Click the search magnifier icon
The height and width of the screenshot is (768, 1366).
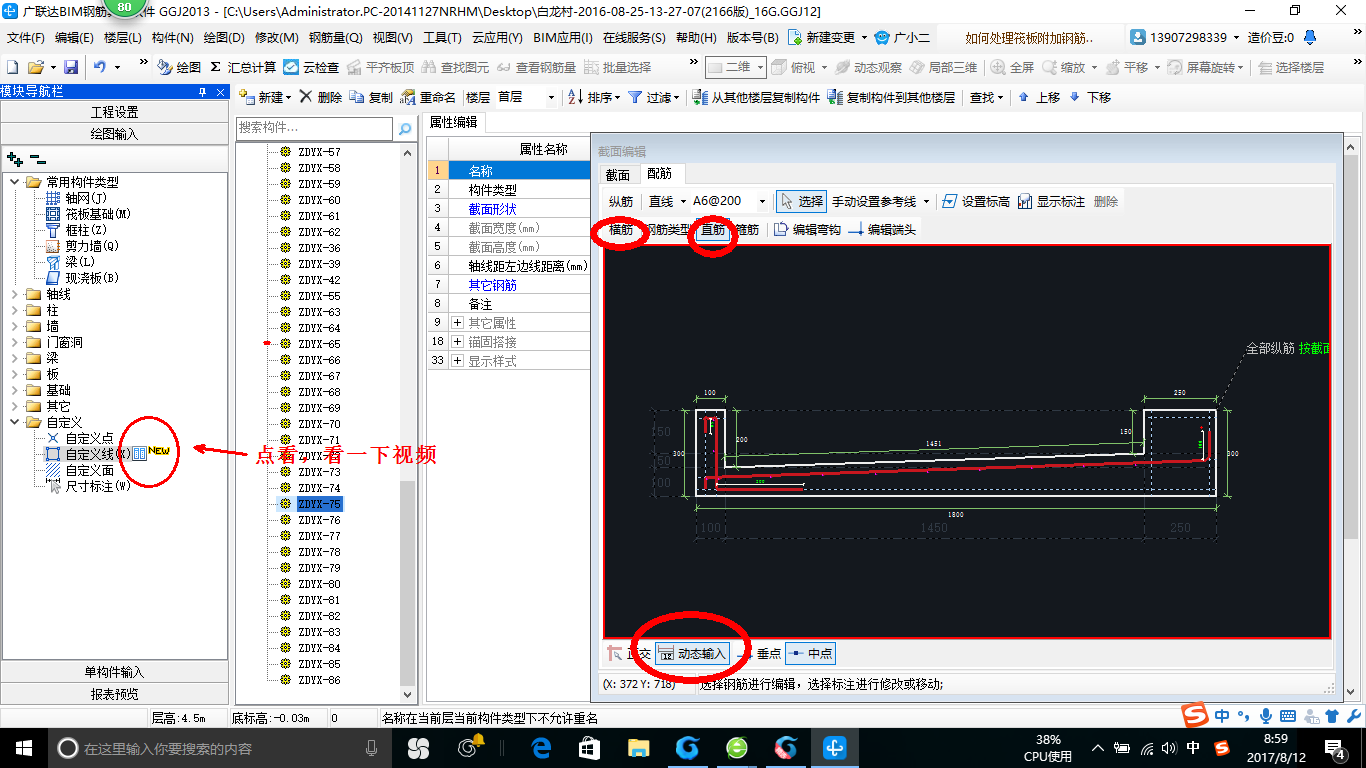(405, 129)
